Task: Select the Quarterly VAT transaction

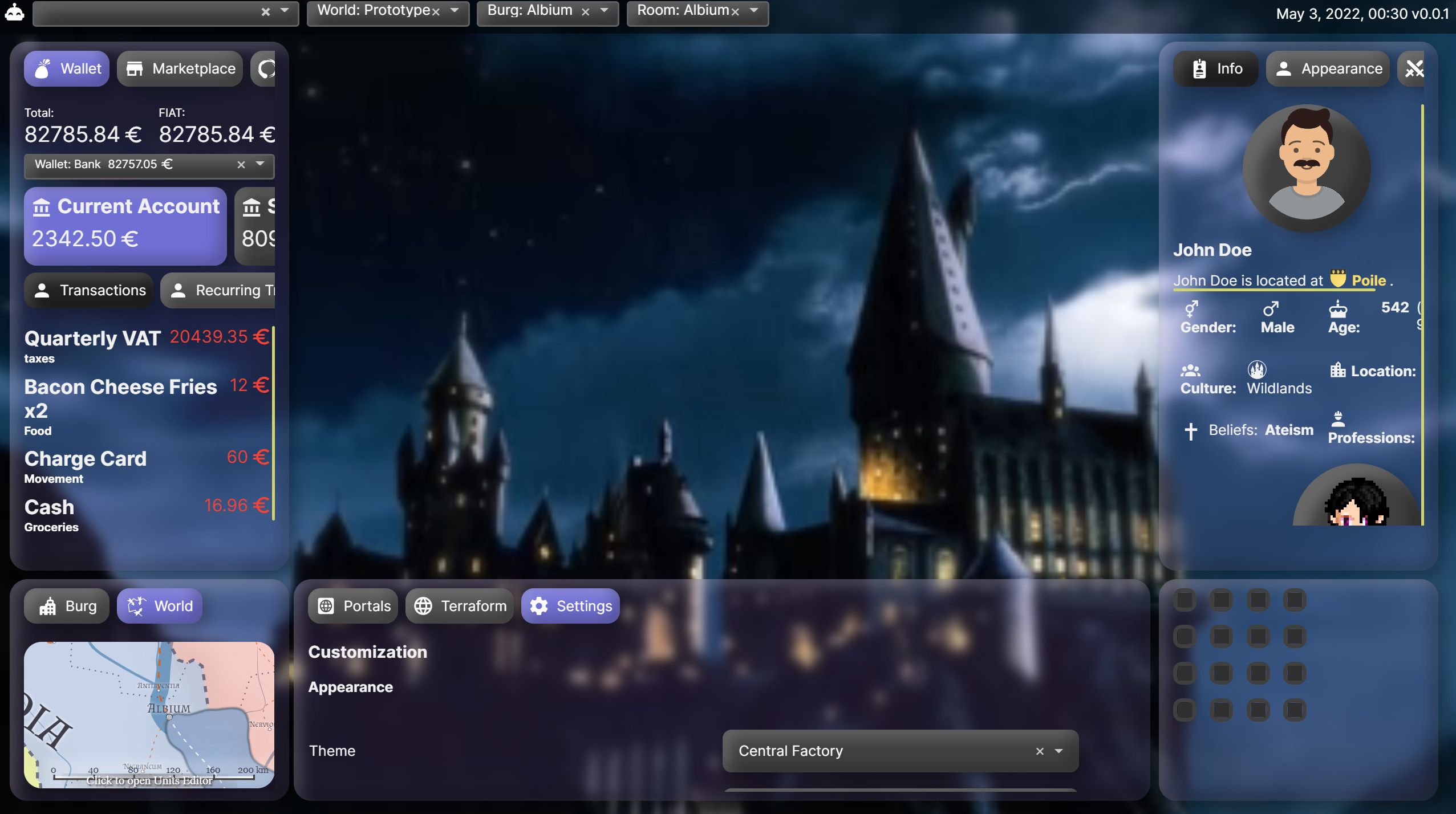Action: click(147, 345)
